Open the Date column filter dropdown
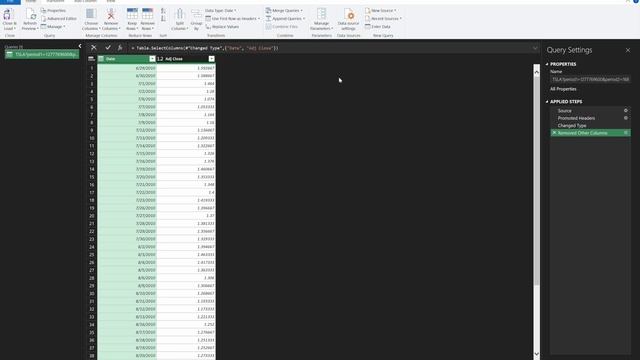Screen dimensions: 640x360 [x=152, y=59]
